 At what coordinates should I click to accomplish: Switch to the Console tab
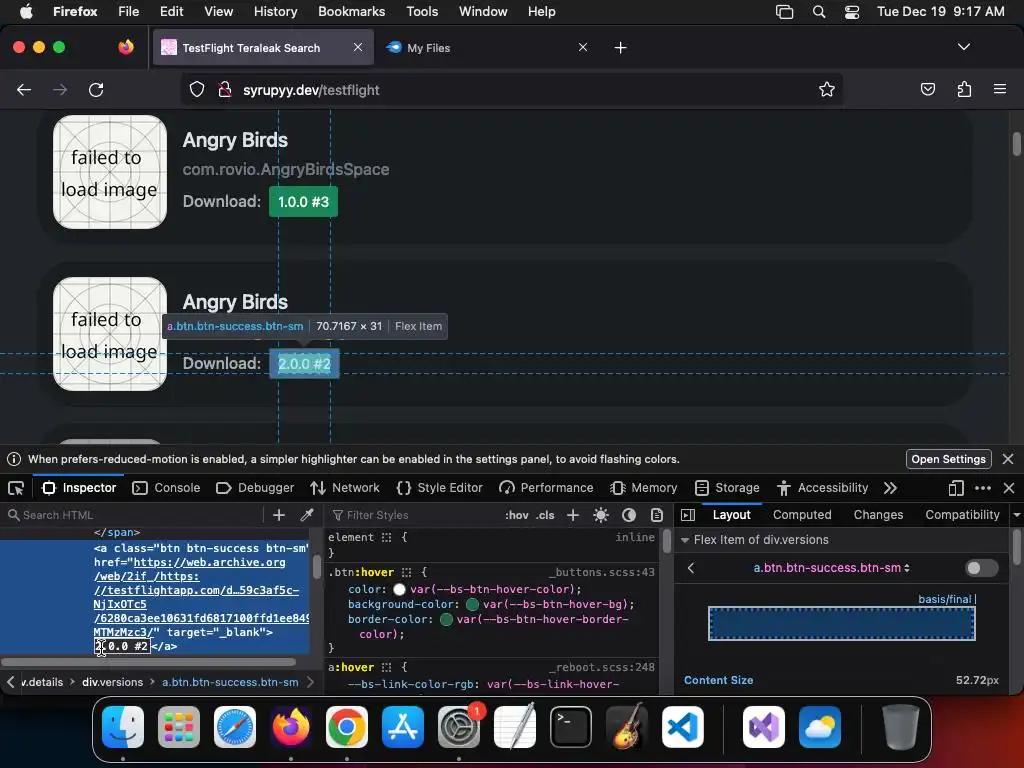(x=166, y=488)
